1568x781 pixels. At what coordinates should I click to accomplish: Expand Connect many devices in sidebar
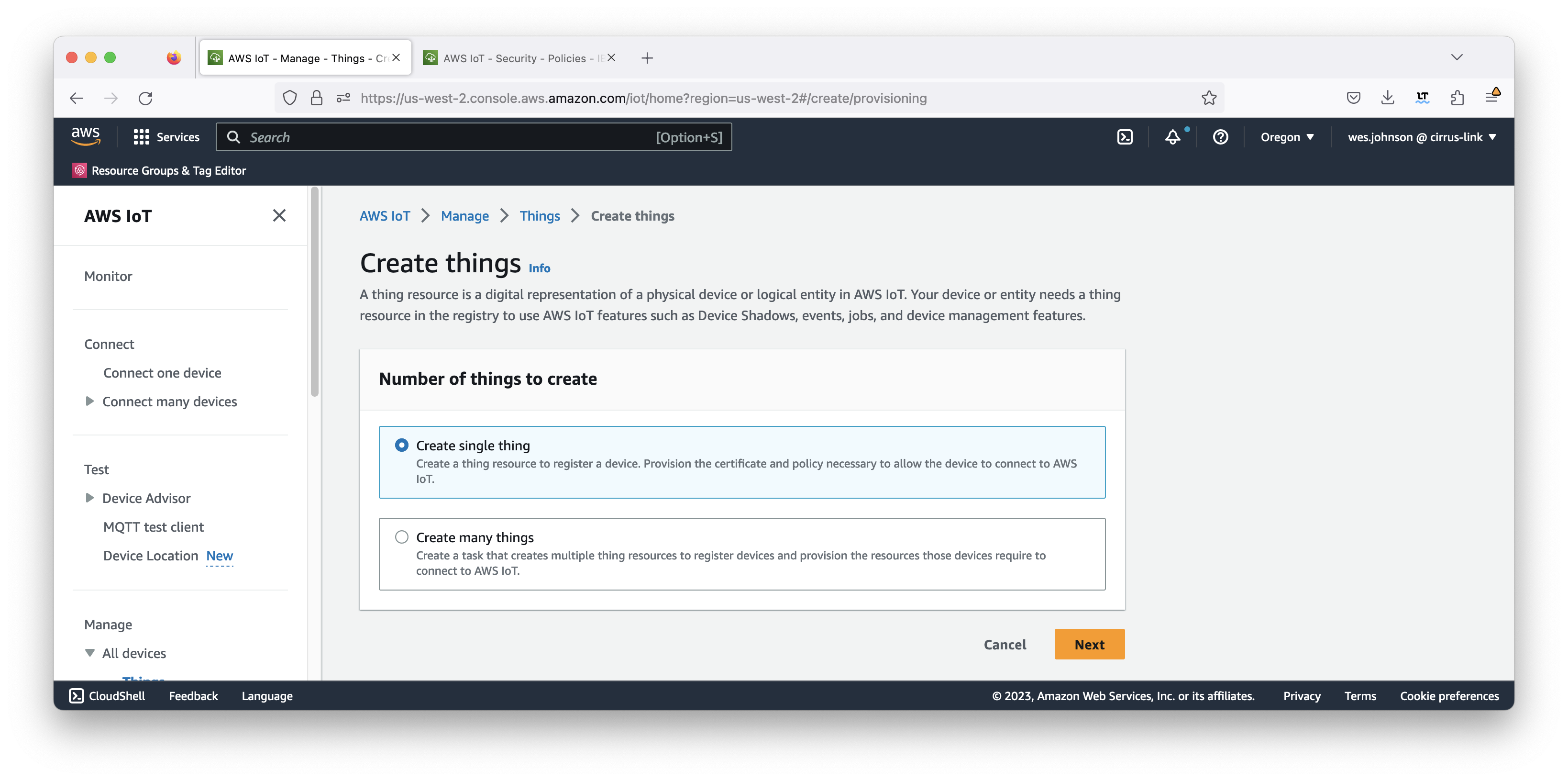pyautogui.click(x=89, y=401)
